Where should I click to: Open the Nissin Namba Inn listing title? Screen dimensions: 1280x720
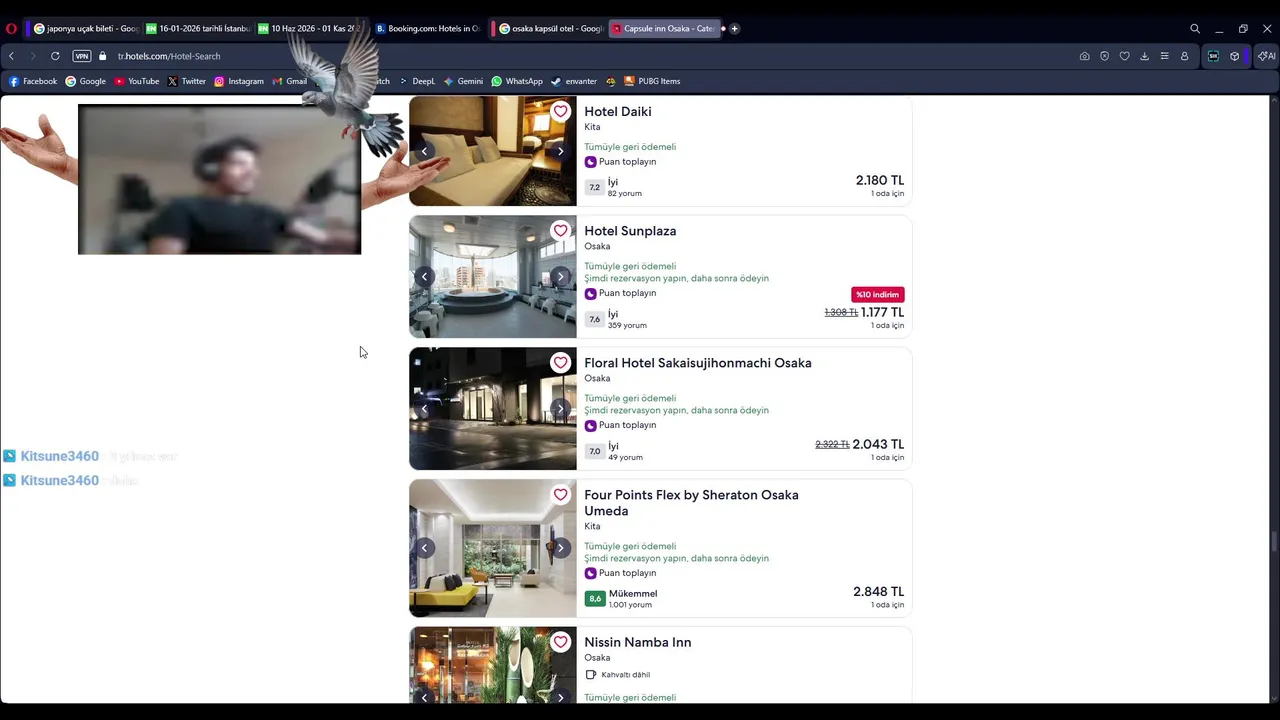click(x=638, y=642)
